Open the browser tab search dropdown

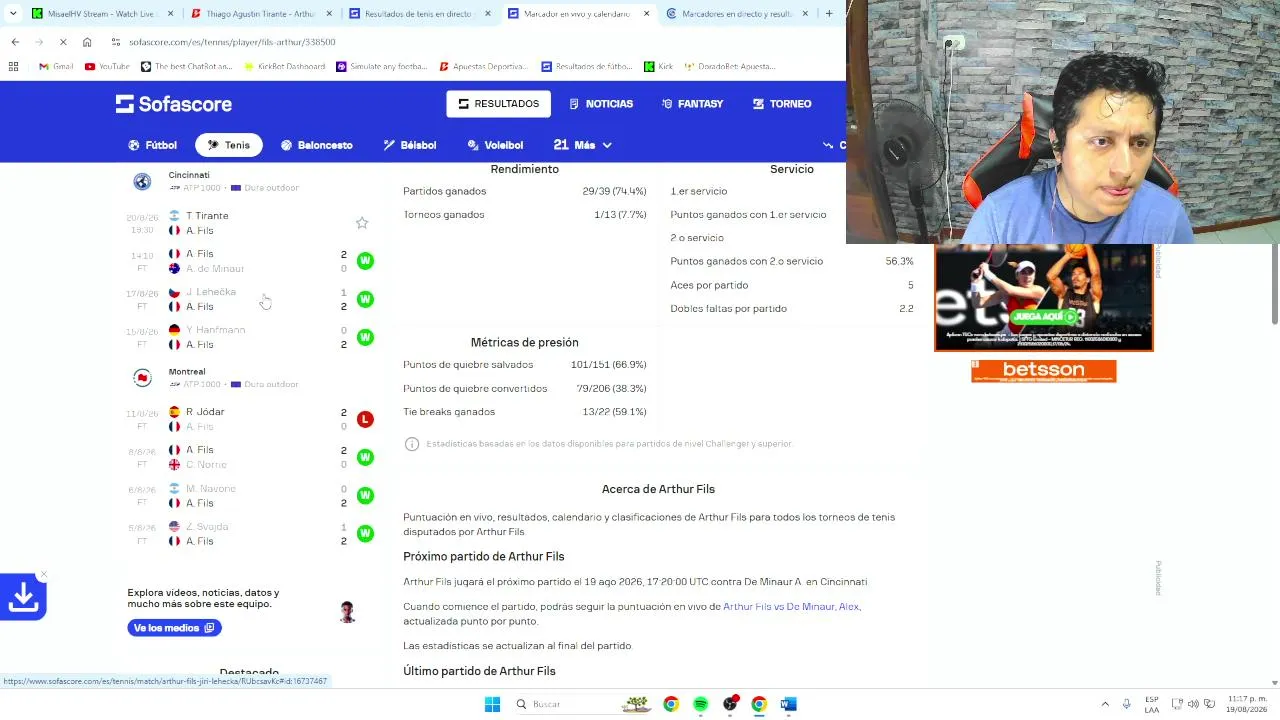coord(12,14)
